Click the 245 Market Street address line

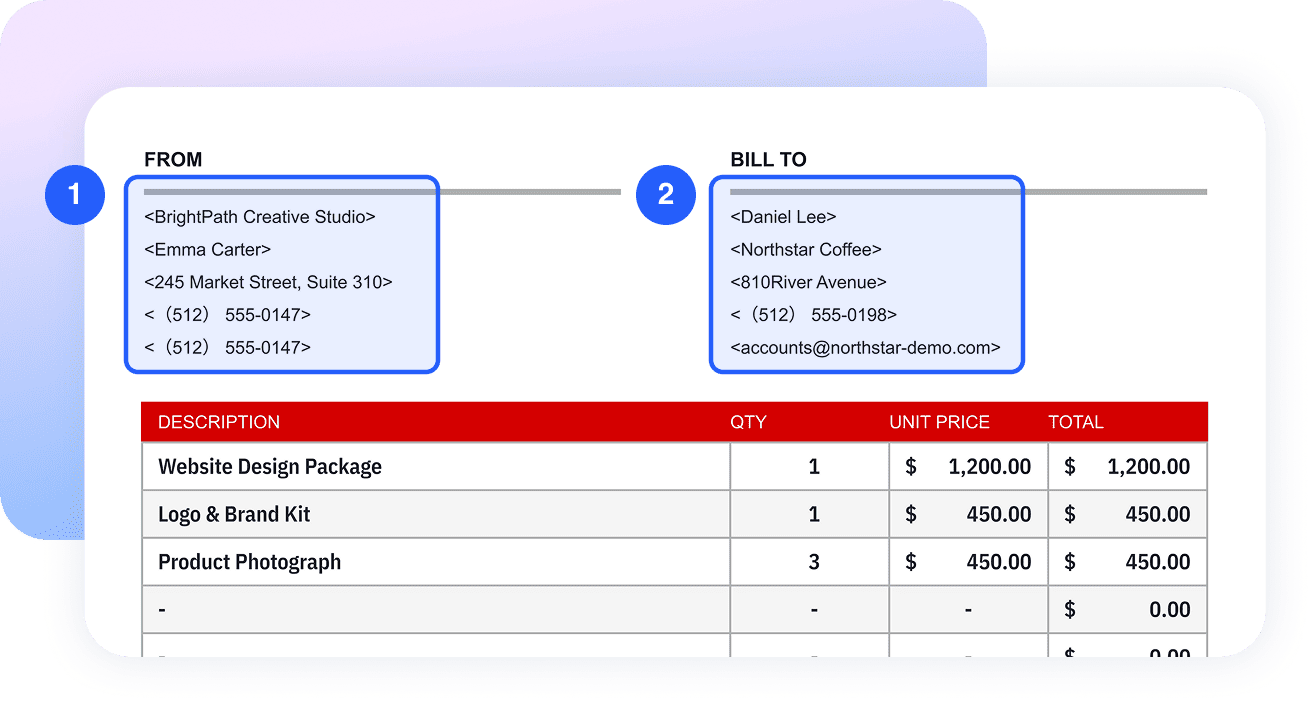tap(269, 283)
